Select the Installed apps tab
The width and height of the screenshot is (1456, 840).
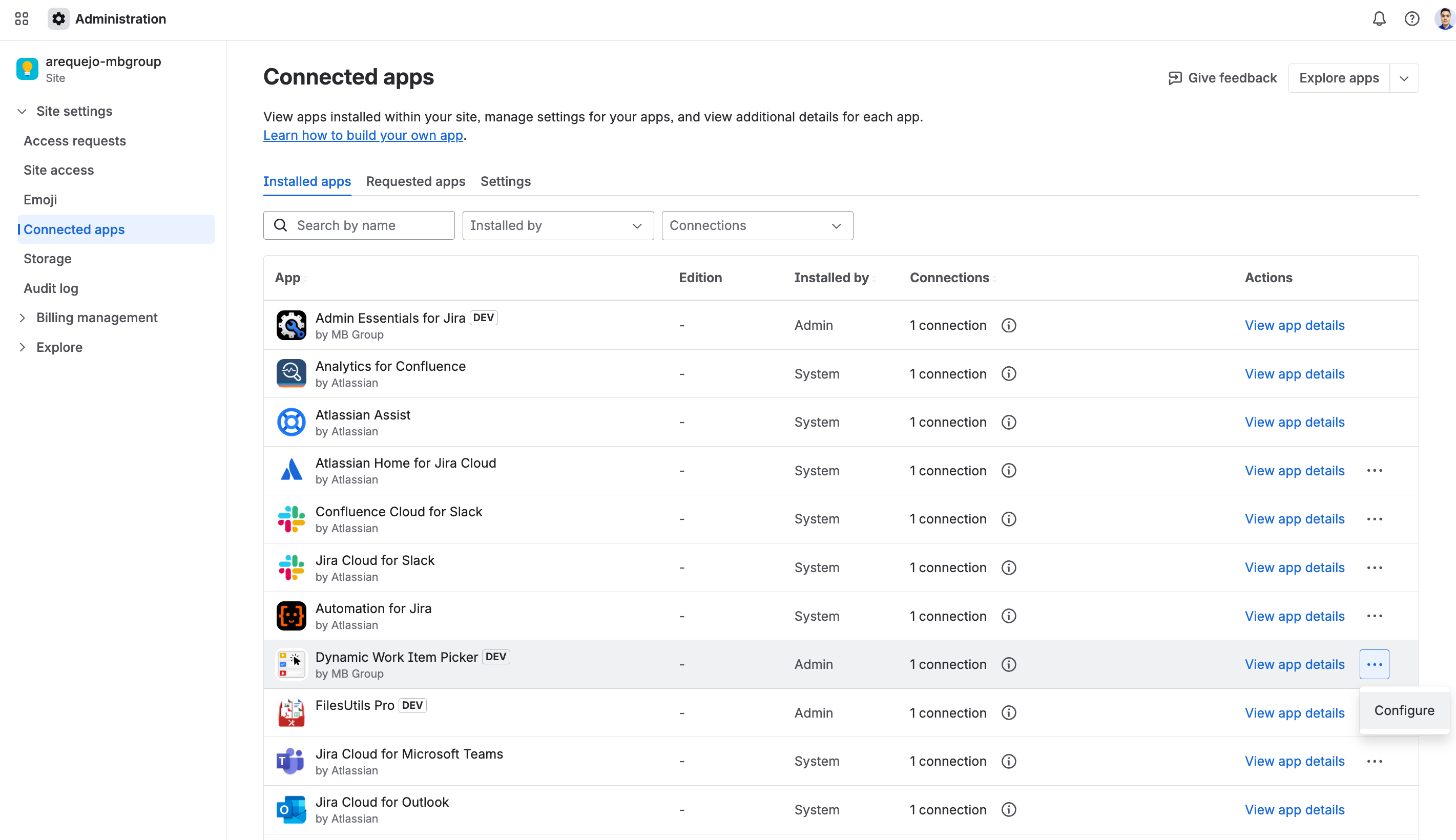pos(307,182)
